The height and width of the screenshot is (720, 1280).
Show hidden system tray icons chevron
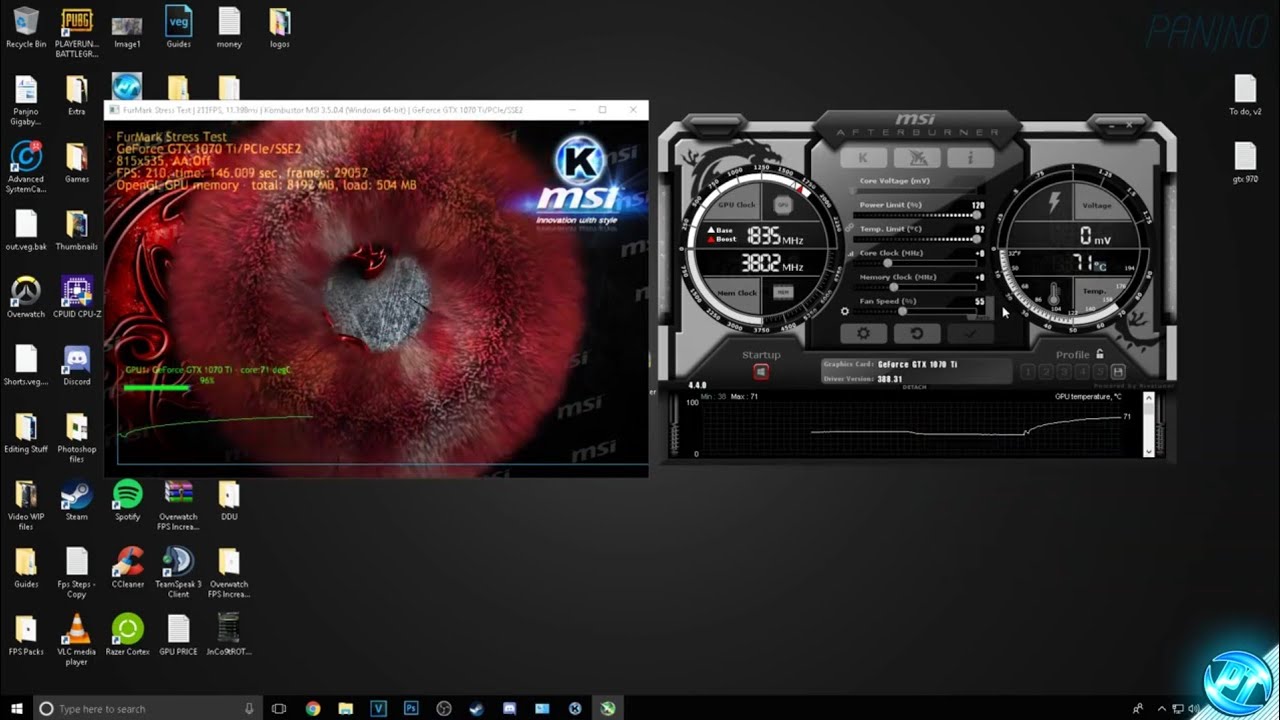click(1161, 708)
